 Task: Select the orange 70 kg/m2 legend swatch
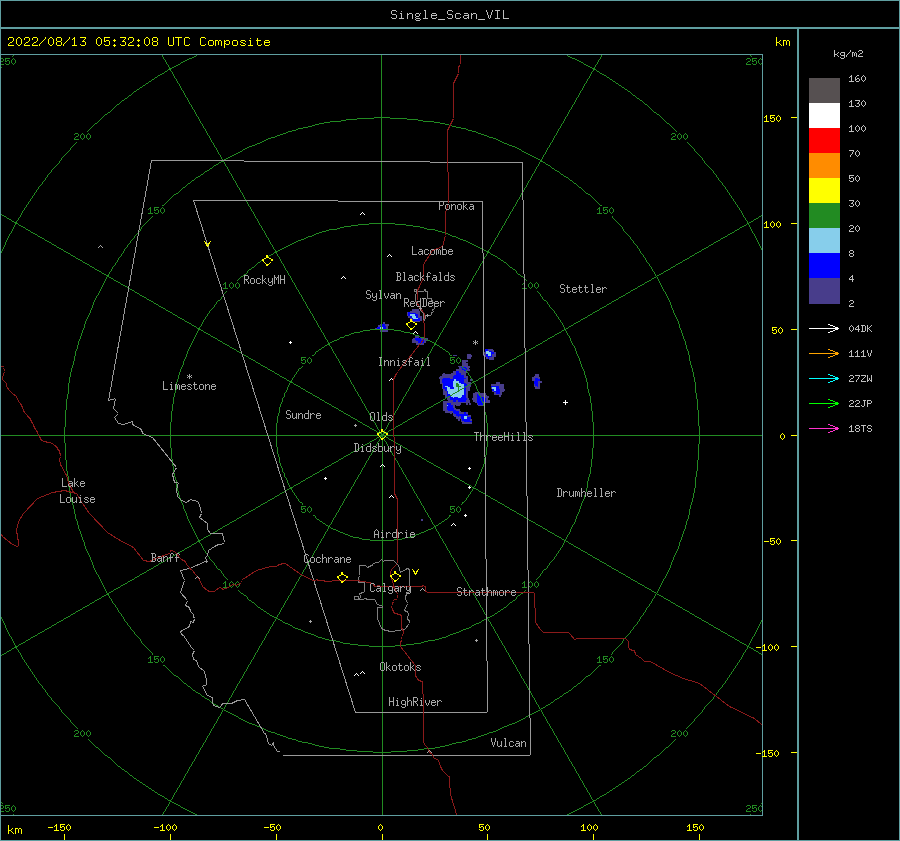[x=824, y=166]
